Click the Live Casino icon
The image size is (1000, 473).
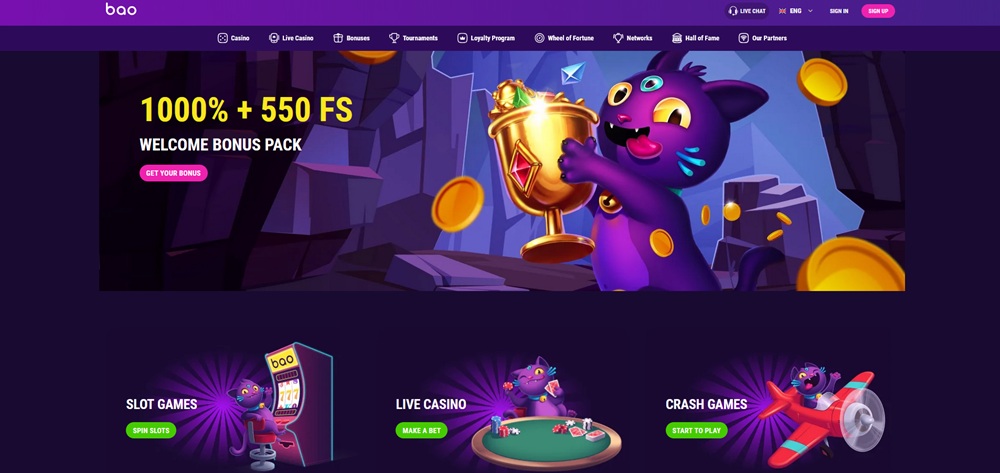(x=274, y=38)
